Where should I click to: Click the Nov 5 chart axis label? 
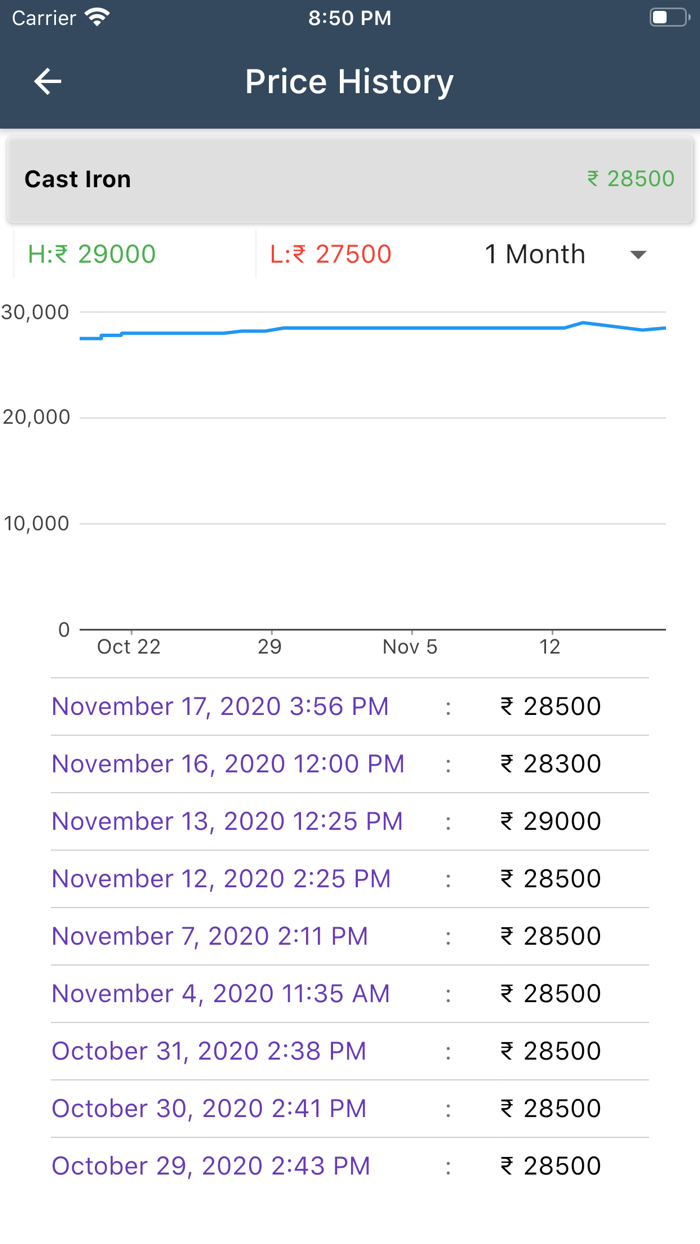pyautogui.click(x=410, y=647)
